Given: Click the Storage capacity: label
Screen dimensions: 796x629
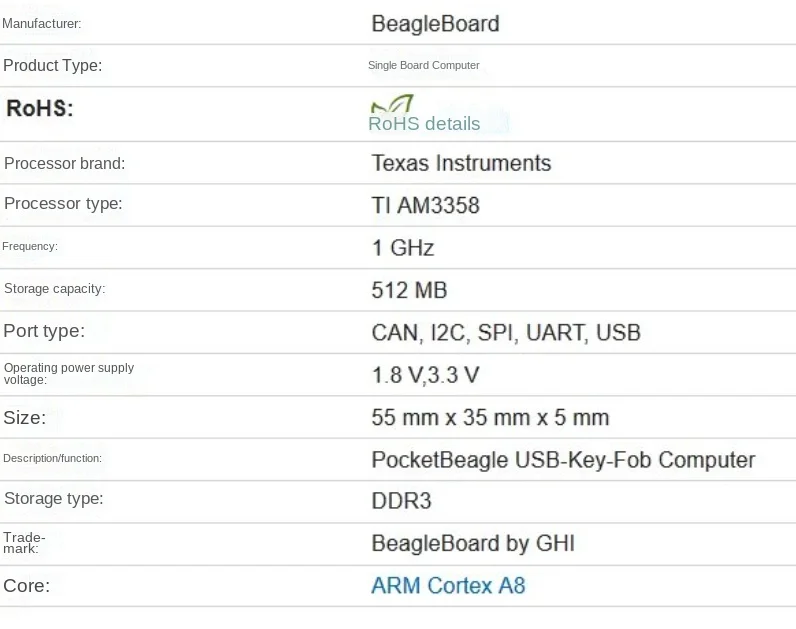Looking at the screenshot, I should 54,288.
